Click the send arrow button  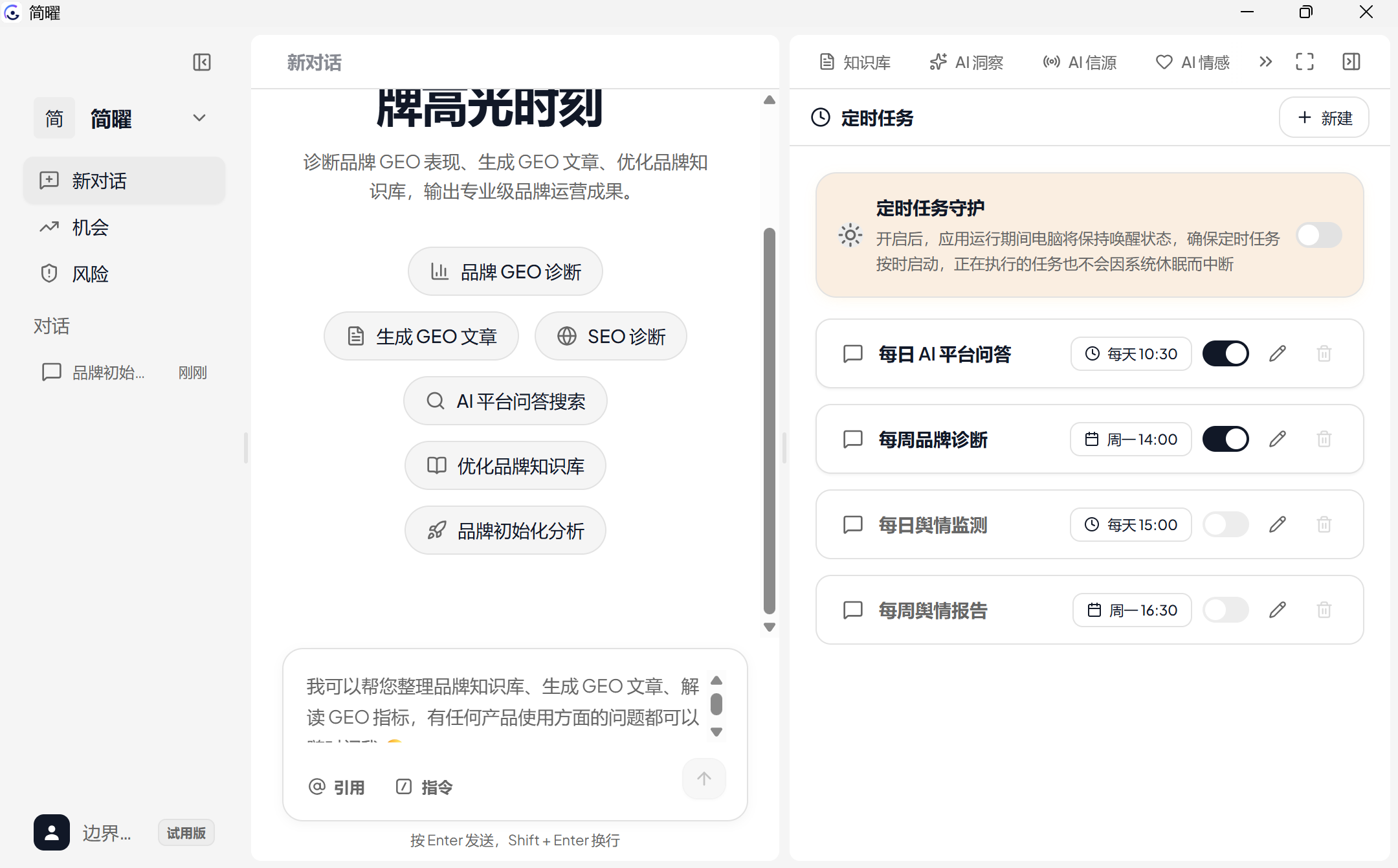coord(704,779)
